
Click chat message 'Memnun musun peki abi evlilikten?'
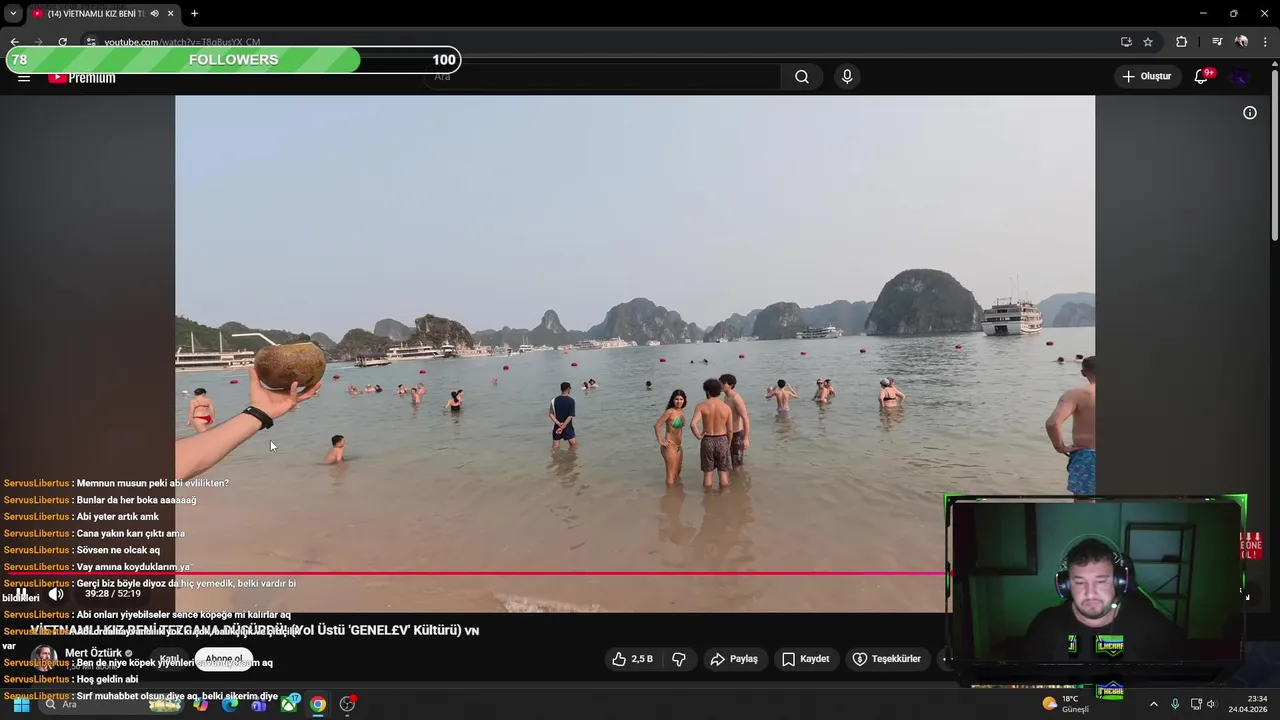153,483
